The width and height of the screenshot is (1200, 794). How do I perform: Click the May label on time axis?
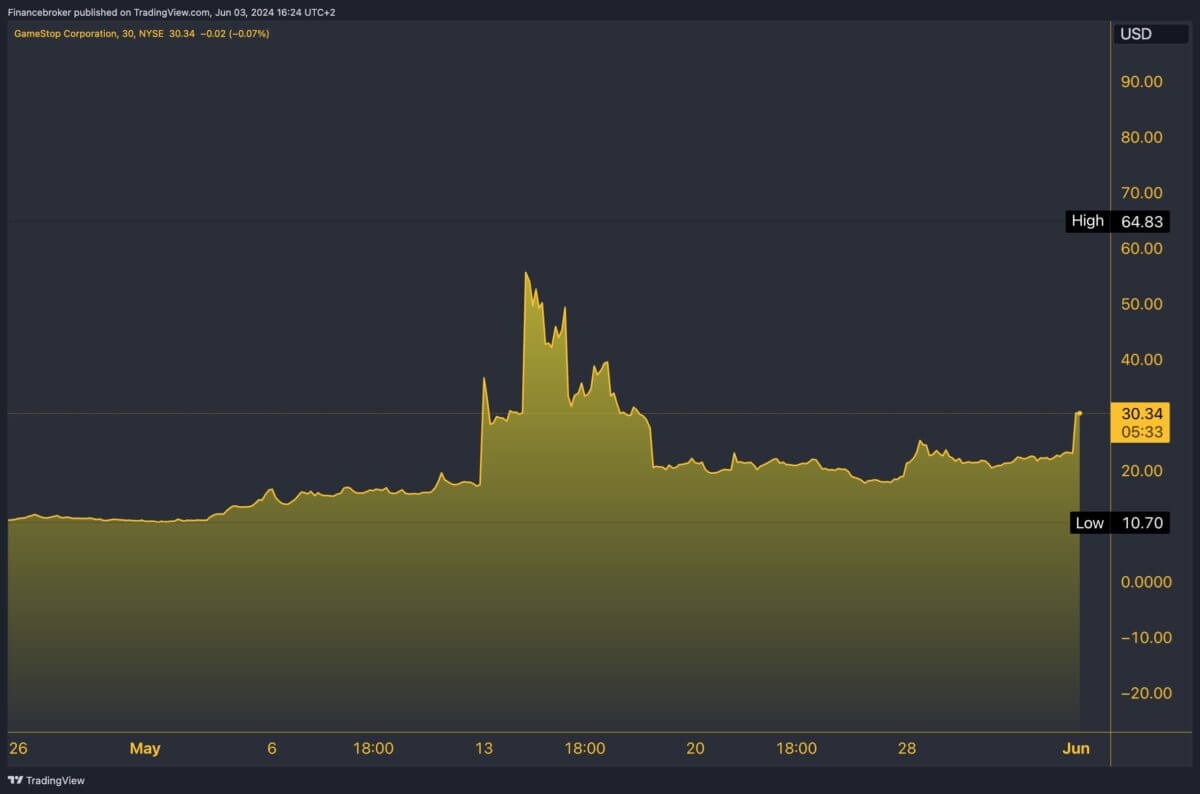tap(144, 748)
